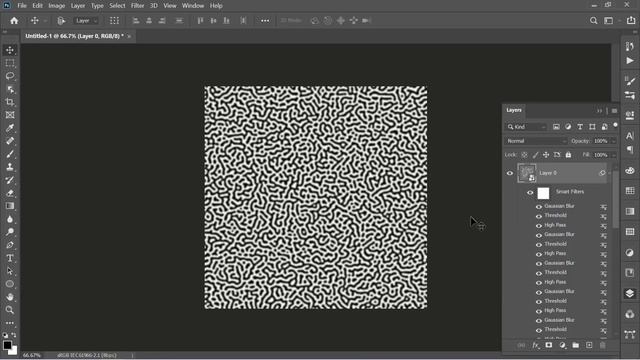Open the Kind filter dropdown
The image size is (640, 360).
527,127
